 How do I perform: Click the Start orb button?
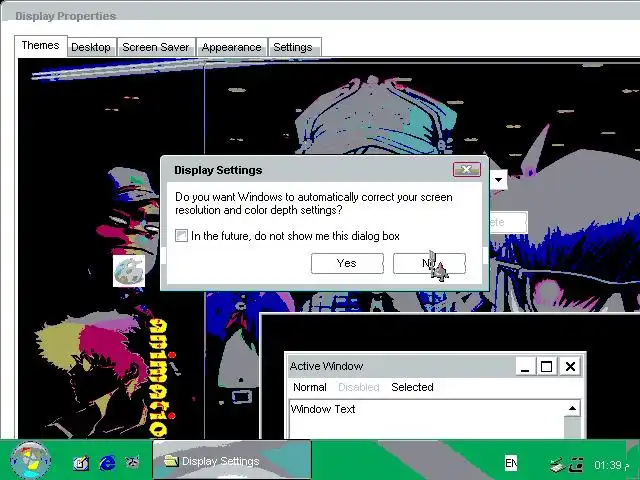tap(30, 460)
